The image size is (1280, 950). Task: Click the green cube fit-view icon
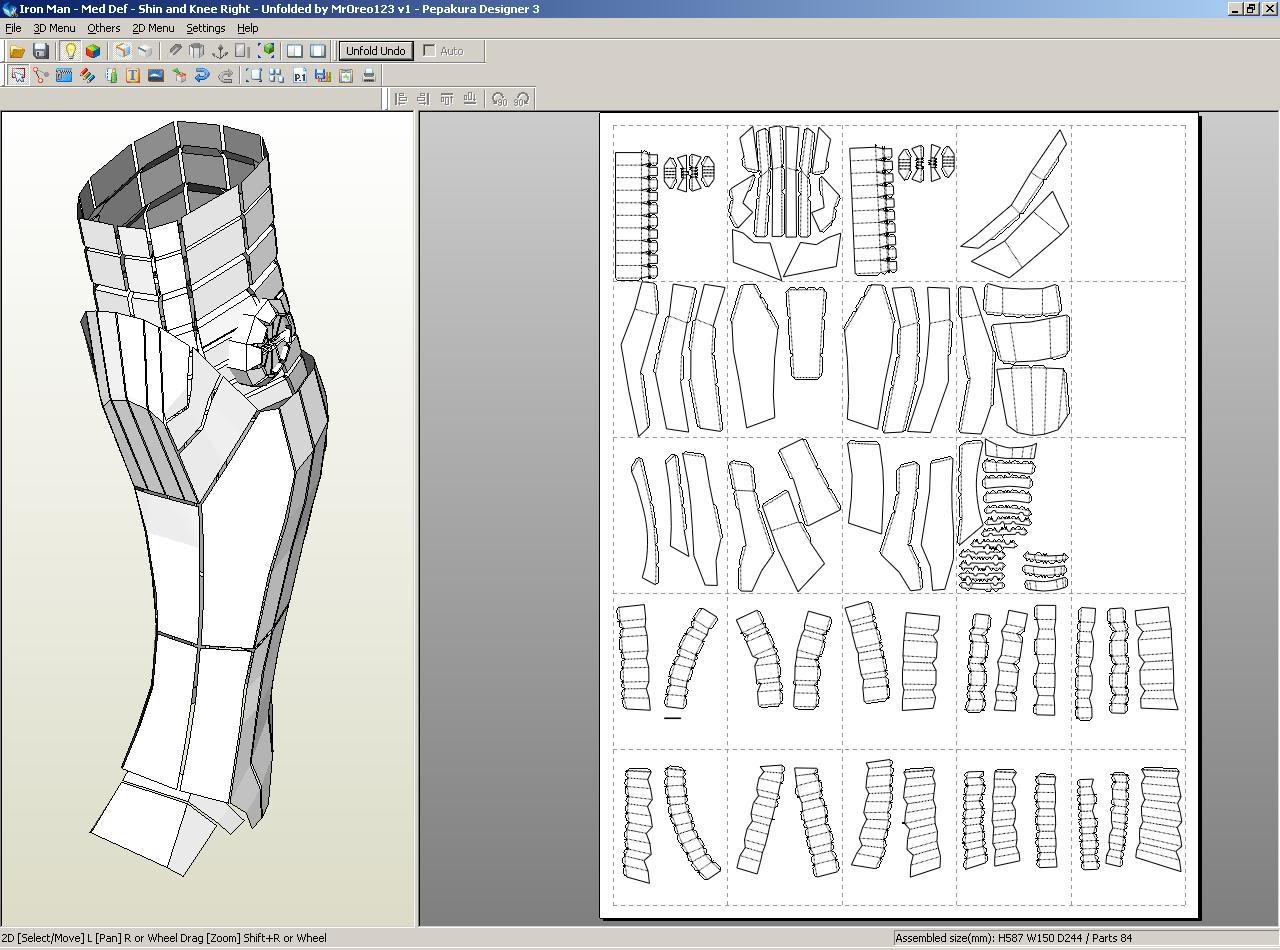click(266, 51)
